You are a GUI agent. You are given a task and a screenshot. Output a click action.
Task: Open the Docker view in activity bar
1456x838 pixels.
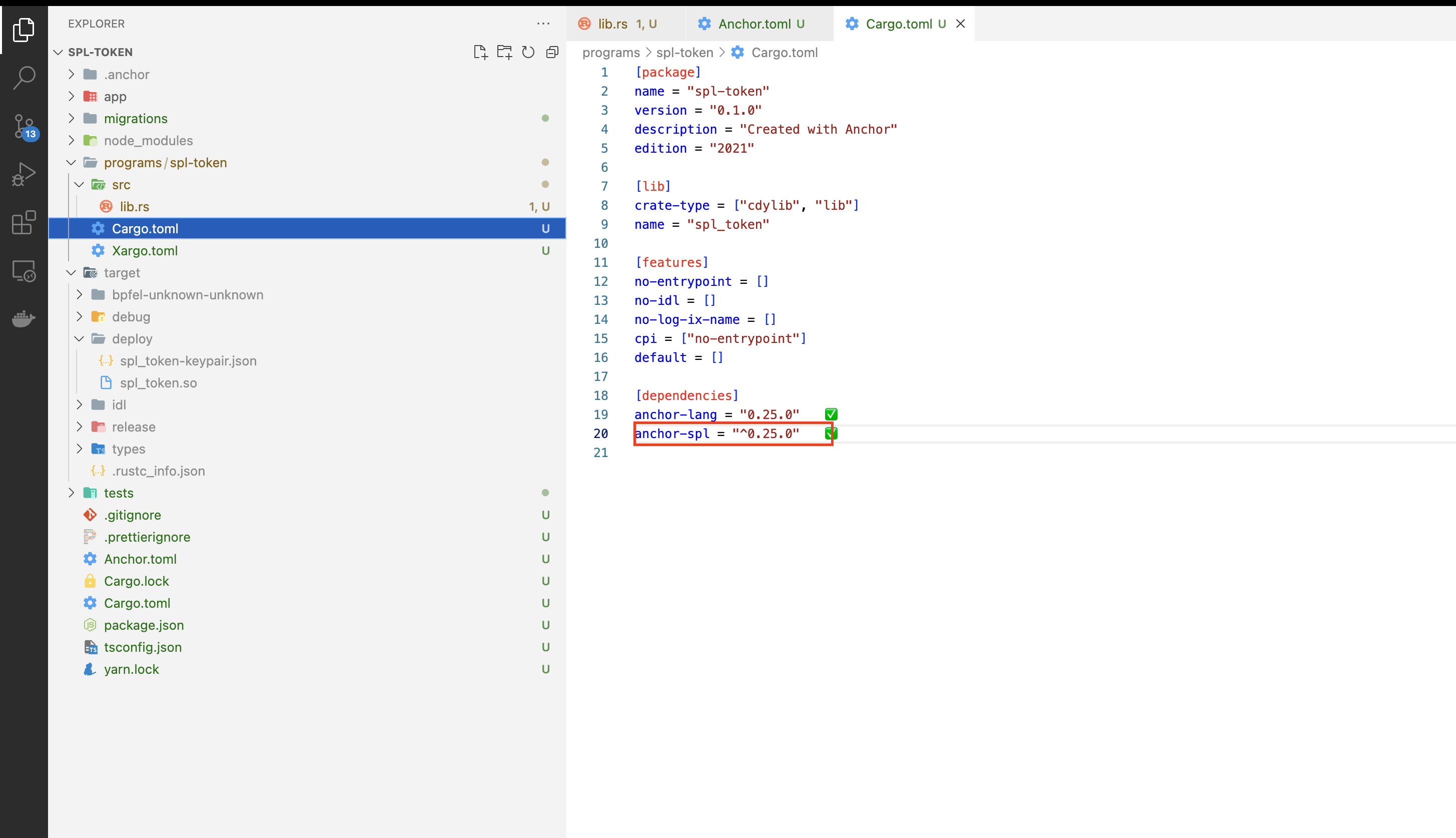pyautogui.click(x=24, y=318)
